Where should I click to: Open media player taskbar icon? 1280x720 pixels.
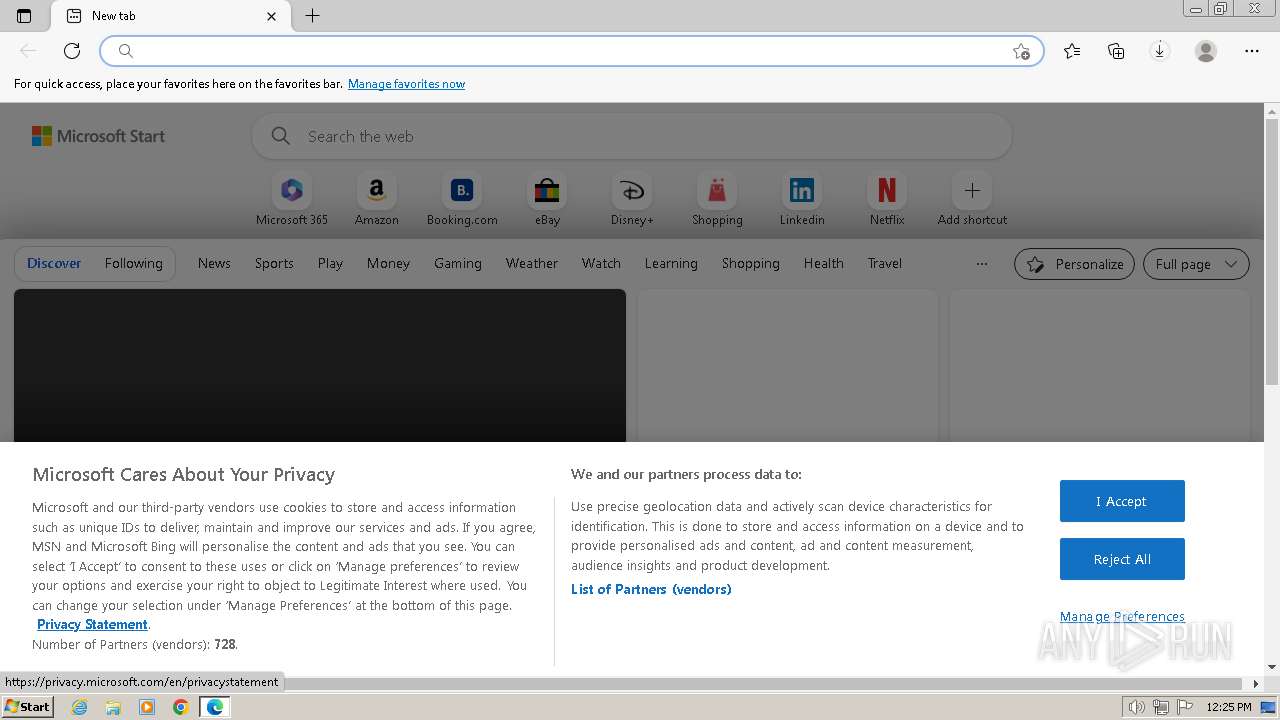tap(147, 707)
